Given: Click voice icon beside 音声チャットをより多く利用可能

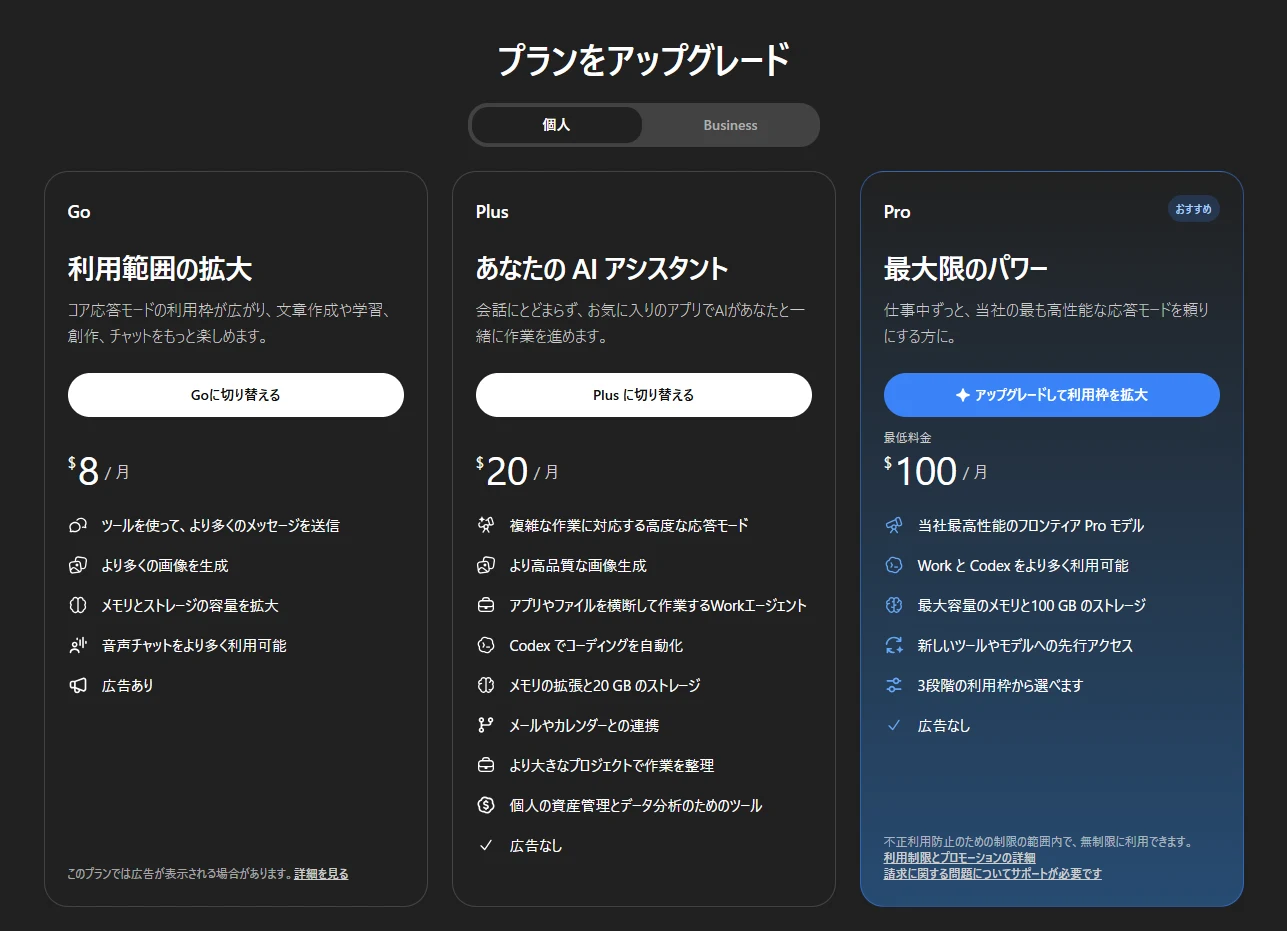Looking at the screenshot, I should (78, 645).
